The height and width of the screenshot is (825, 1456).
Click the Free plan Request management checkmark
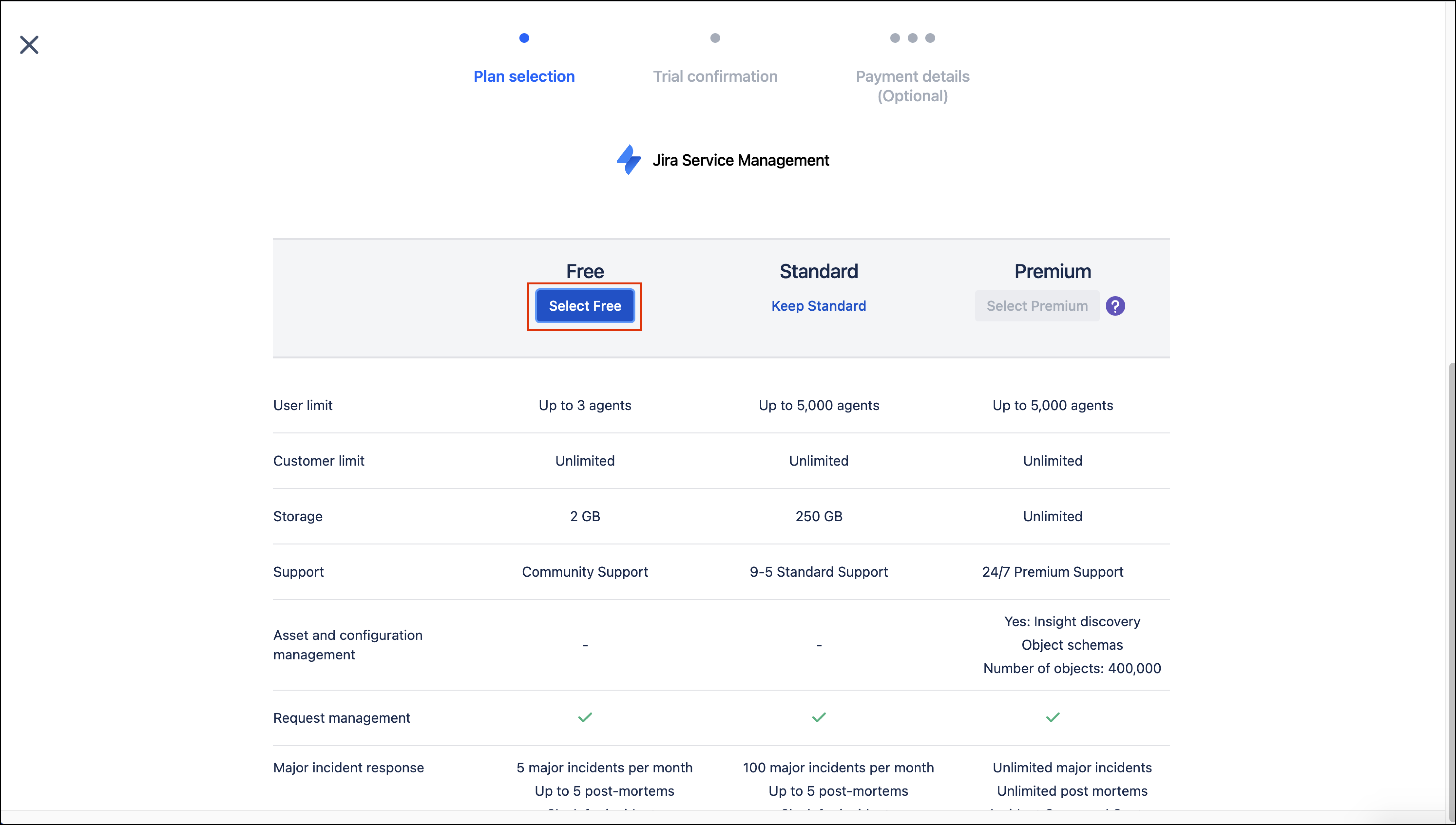pos(585,717)
